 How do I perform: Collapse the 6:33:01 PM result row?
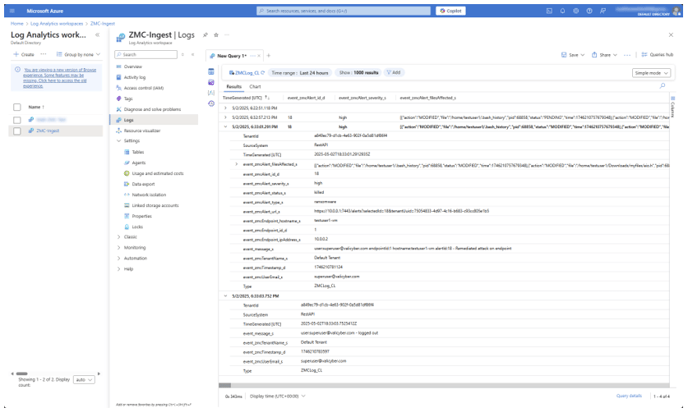pyautogui.click(x=226, y=127)
